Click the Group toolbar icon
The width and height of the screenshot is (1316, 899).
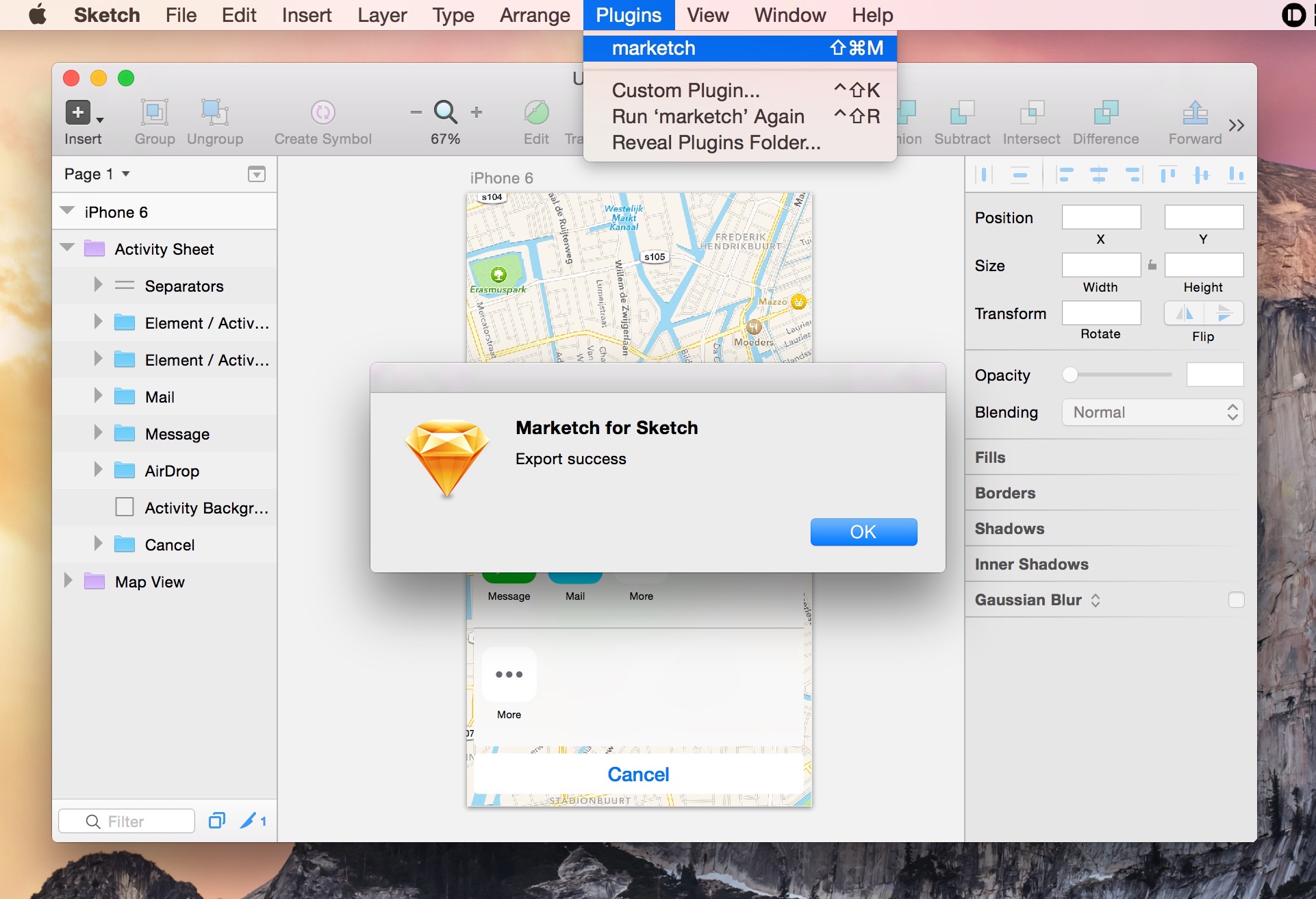(154, 112)
